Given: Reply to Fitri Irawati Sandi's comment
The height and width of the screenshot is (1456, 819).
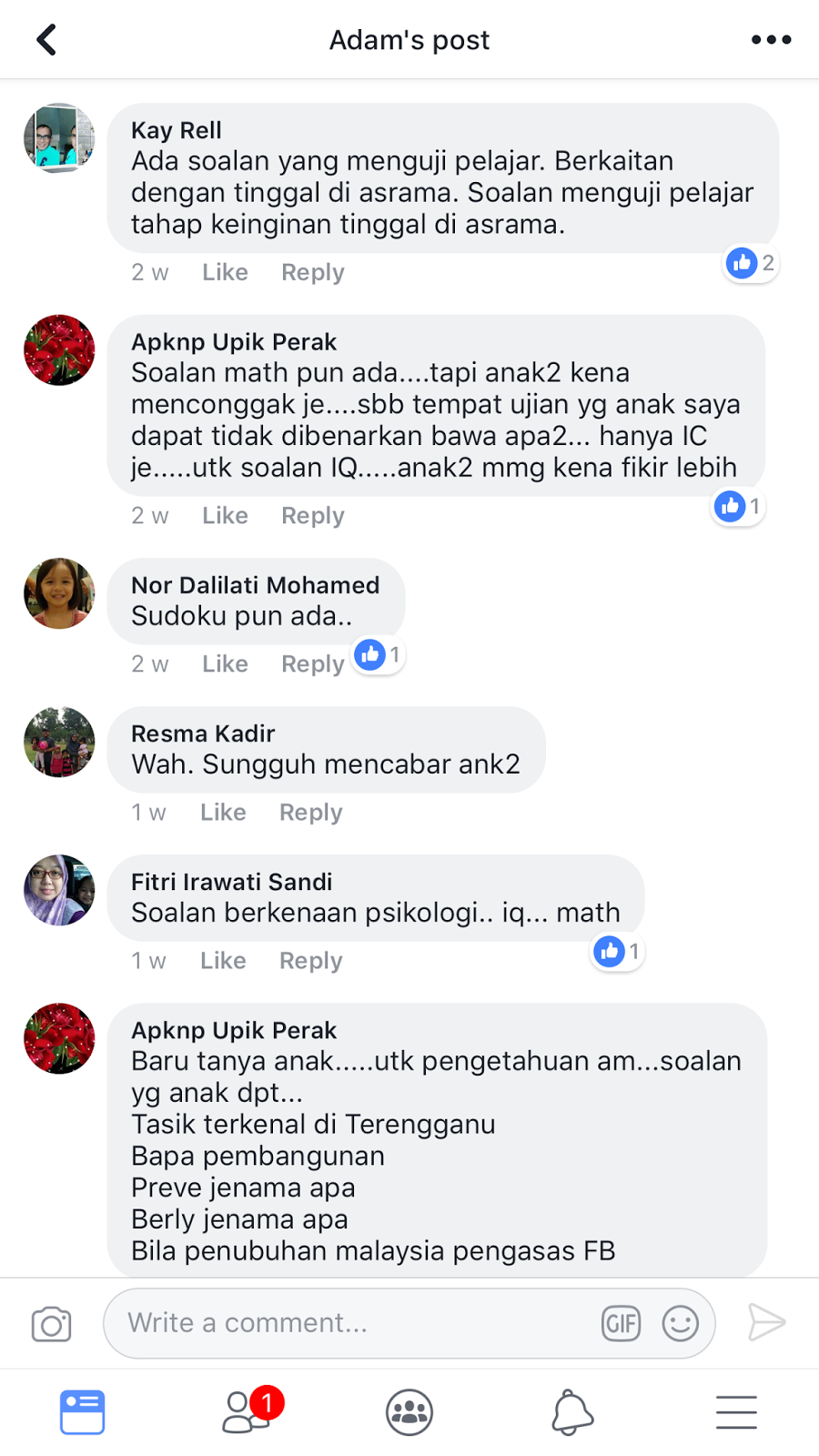Looking at the screenshot, I should tap(310, 961).
